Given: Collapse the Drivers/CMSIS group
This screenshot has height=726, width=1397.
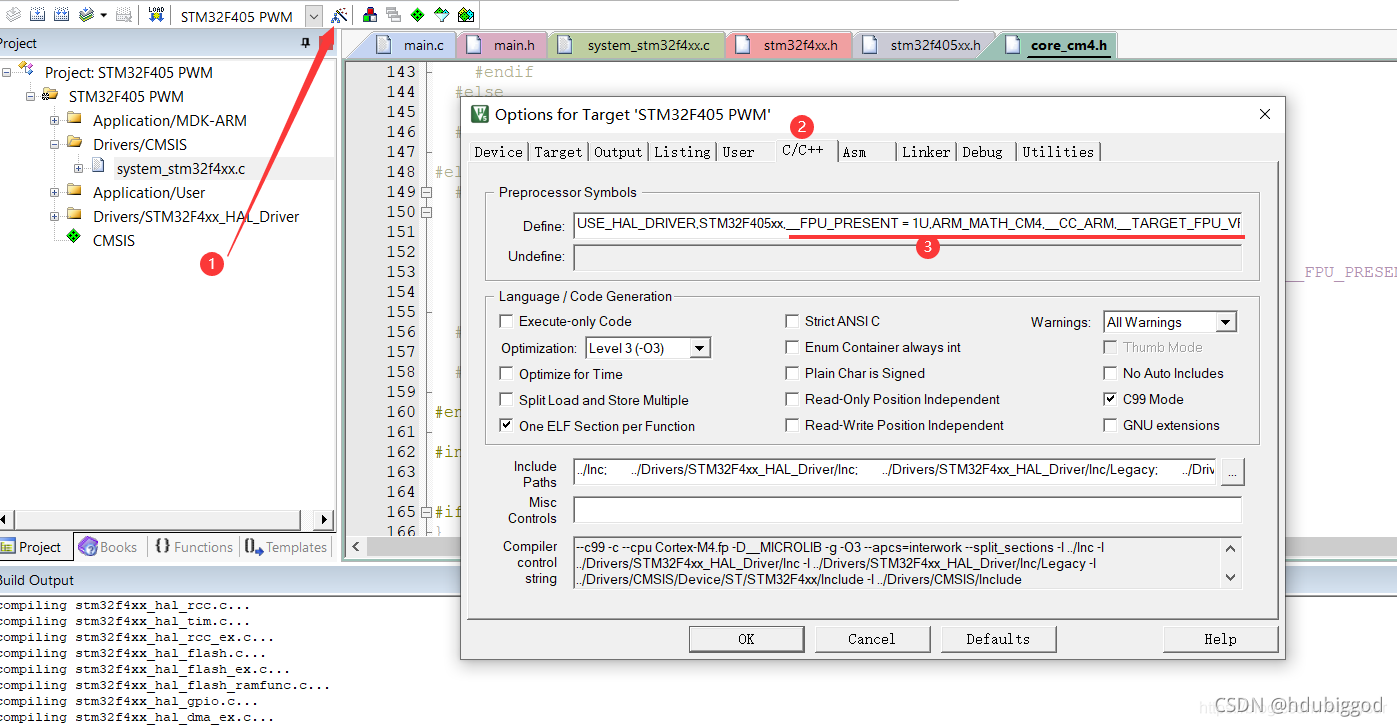Looking at the screenshot, I should tap(54, 144).
